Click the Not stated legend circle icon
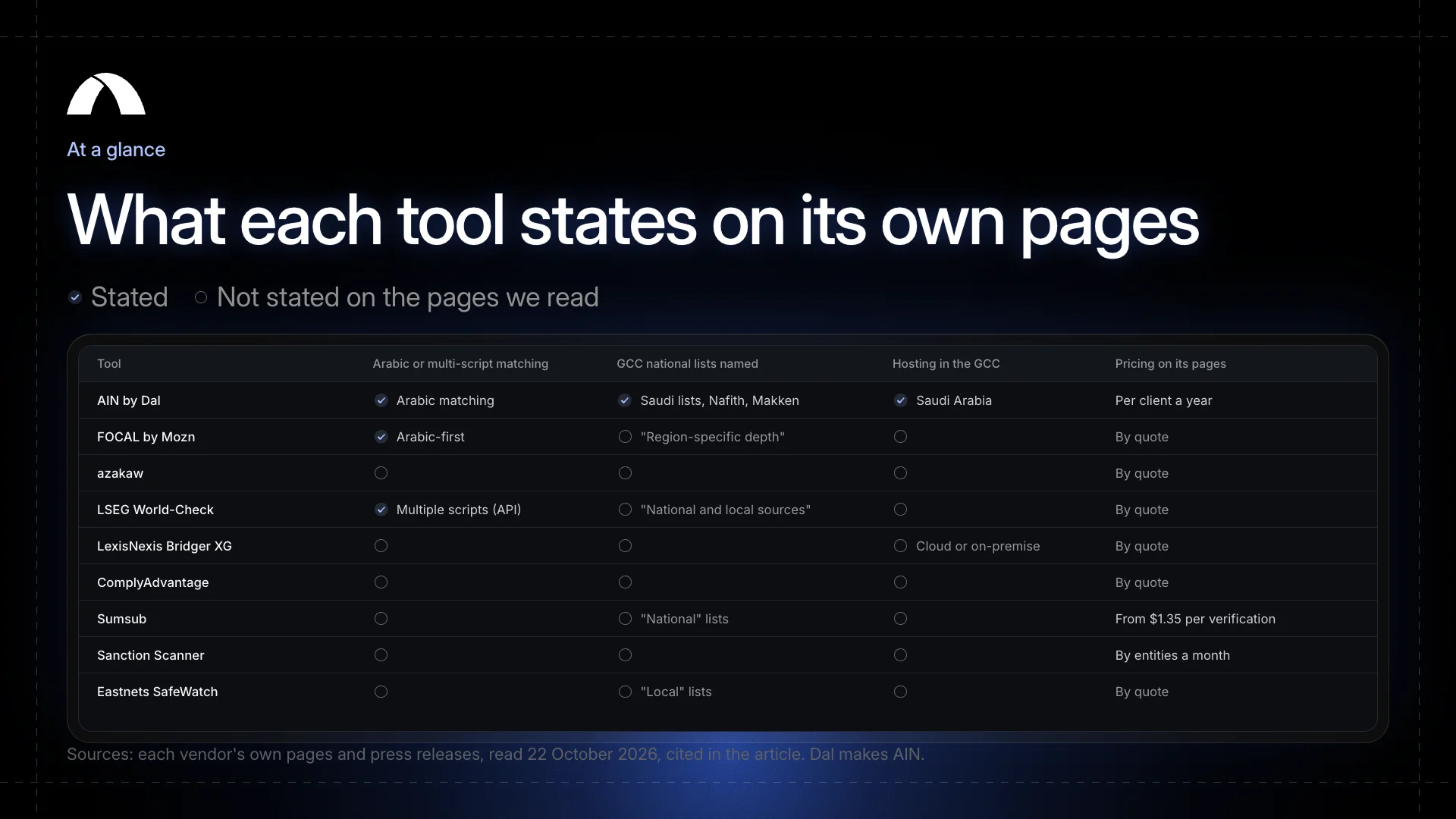This screenshot has width=1456, height=819. point(201,297)
